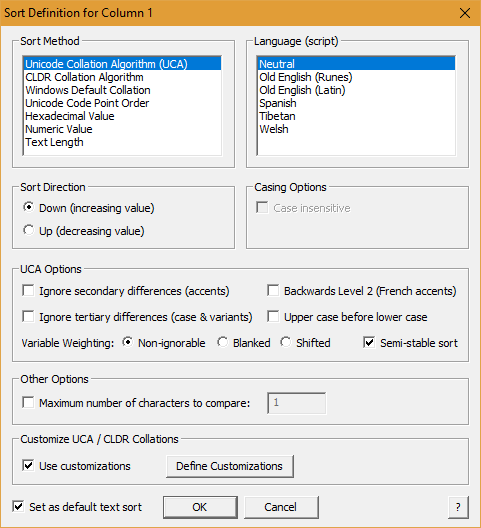The image size is (481, 528).
Task: Pick Welsh from Language list
Action: (356, 129)
